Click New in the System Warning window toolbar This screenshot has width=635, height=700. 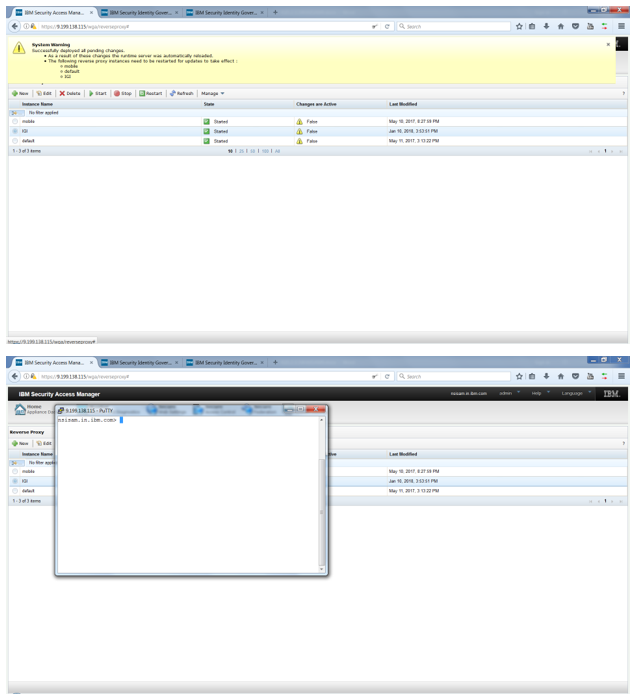(20, 93)
